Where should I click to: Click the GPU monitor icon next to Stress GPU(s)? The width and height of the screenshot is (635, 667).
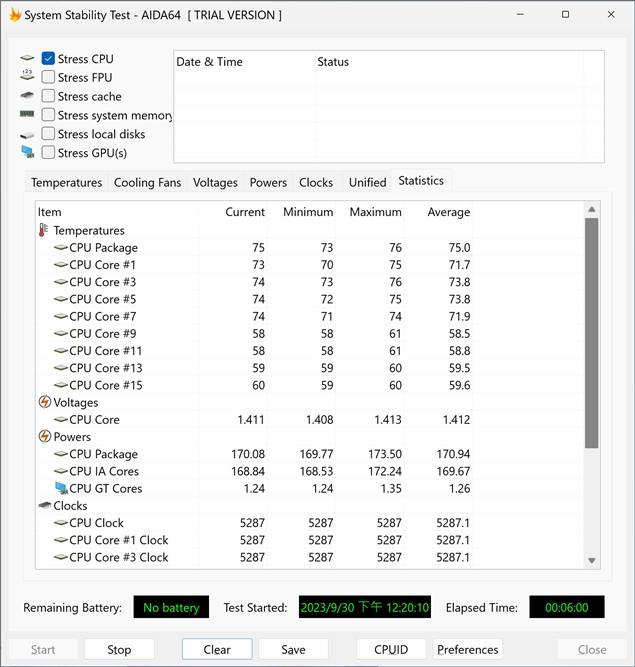coord(27,153)
